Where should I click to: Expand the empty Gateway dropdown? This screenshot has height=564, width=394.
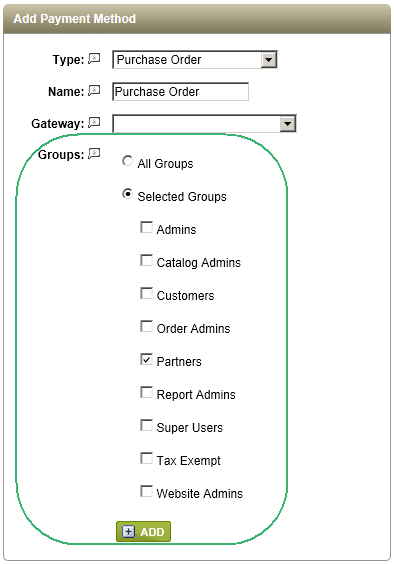coord(204,124)
